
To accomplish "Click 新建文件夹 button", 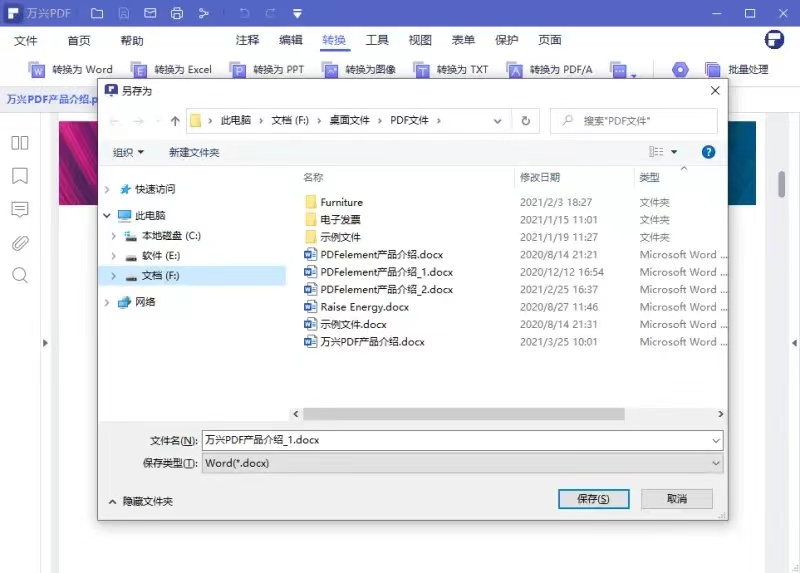I will point(194,152).
